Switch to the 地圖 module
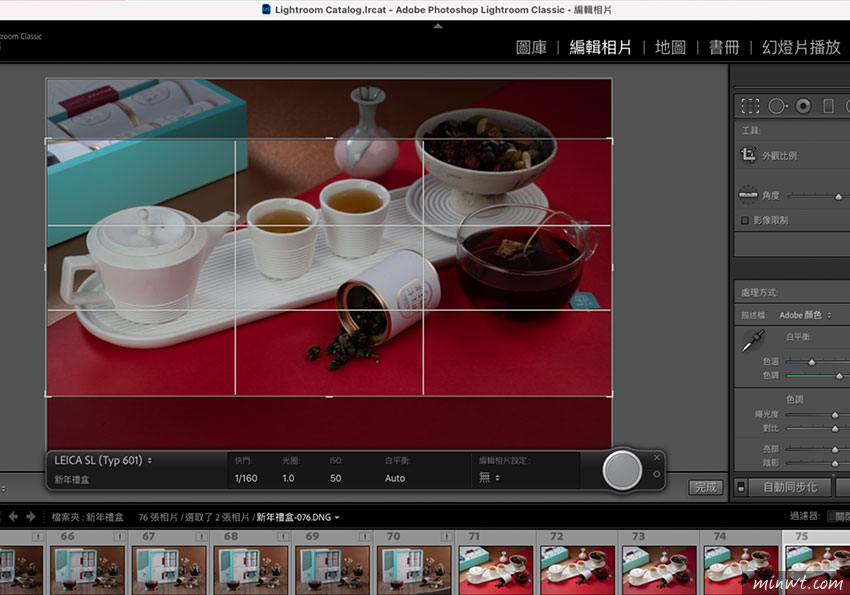This screenshot has width=850, height=595. click(x=670, y=48)
